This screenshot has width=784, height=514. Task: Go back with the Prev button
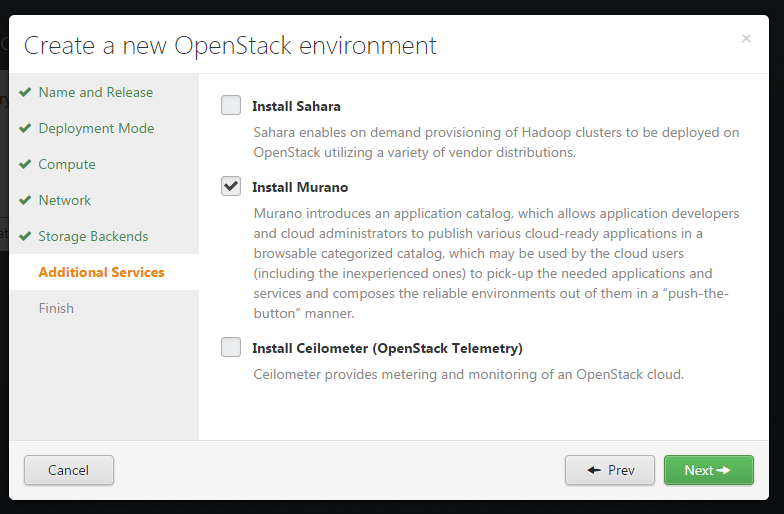(610, 470)
